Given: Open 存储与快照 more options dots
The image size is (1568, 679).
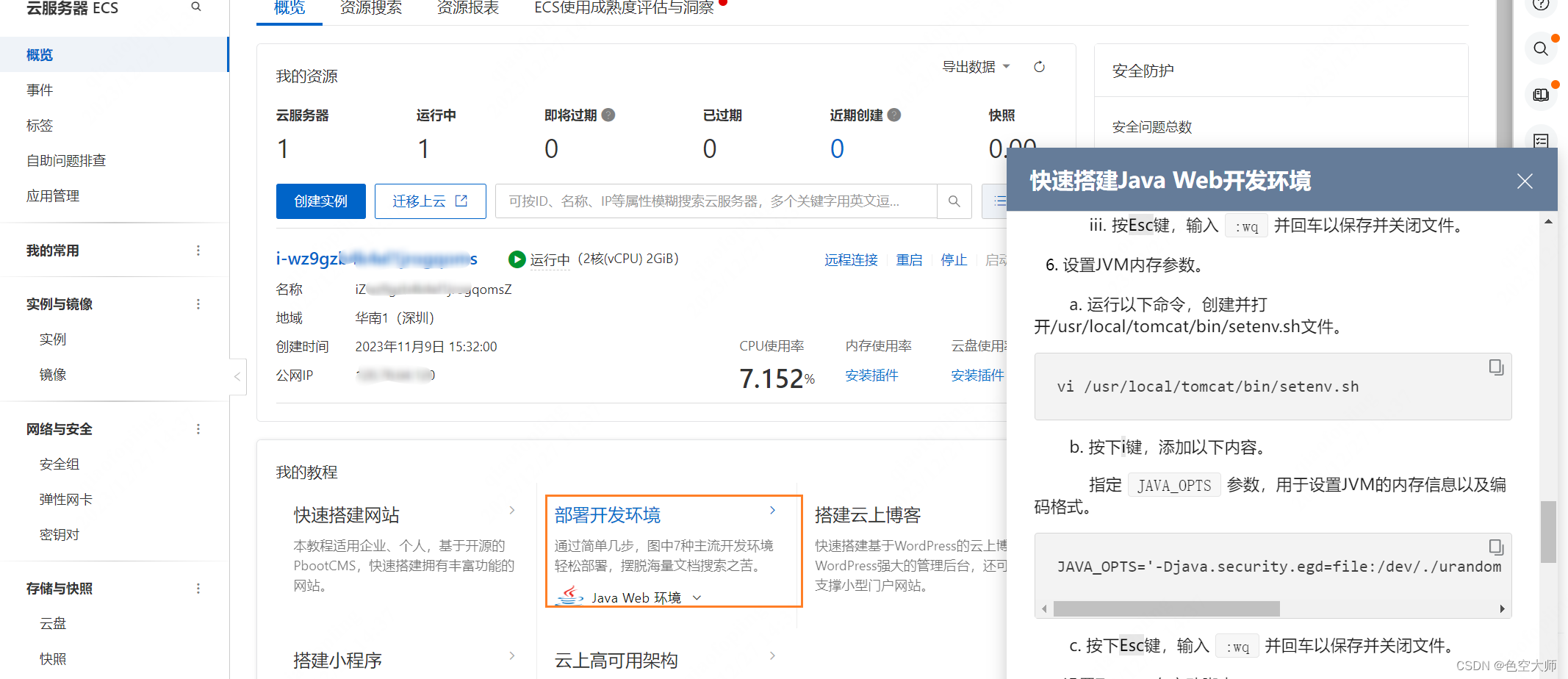Looking at the screenshot, I should pyautogui.click(x=198, y=589).
